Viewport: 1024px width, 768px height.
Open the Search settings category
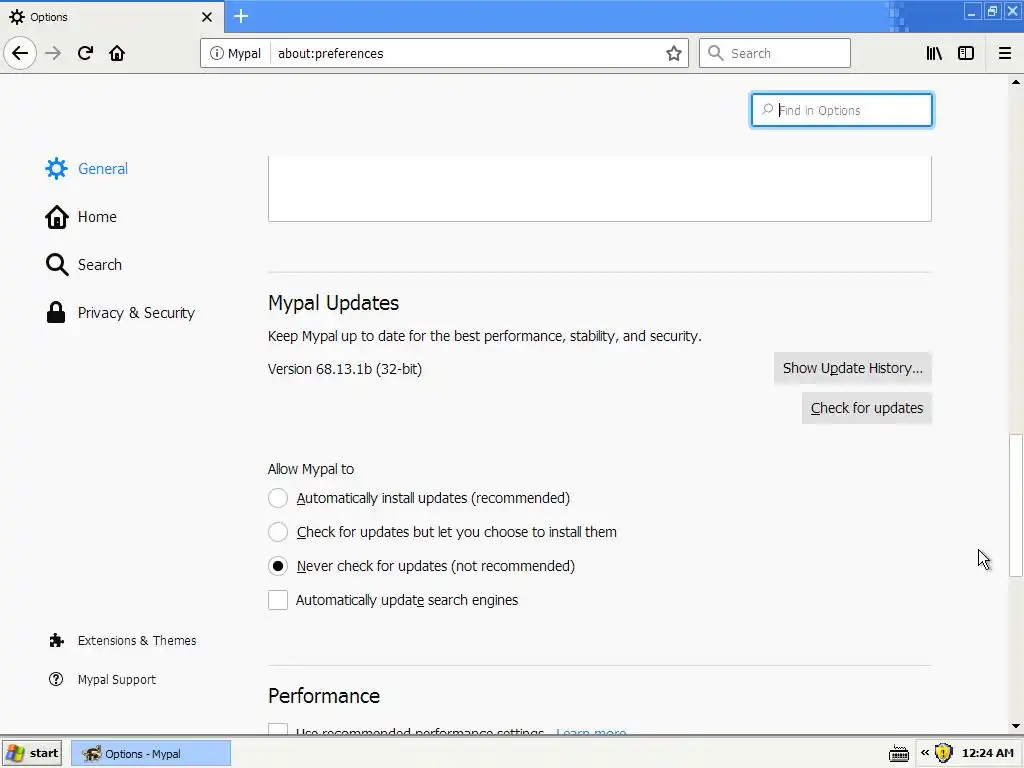point(84,264)
